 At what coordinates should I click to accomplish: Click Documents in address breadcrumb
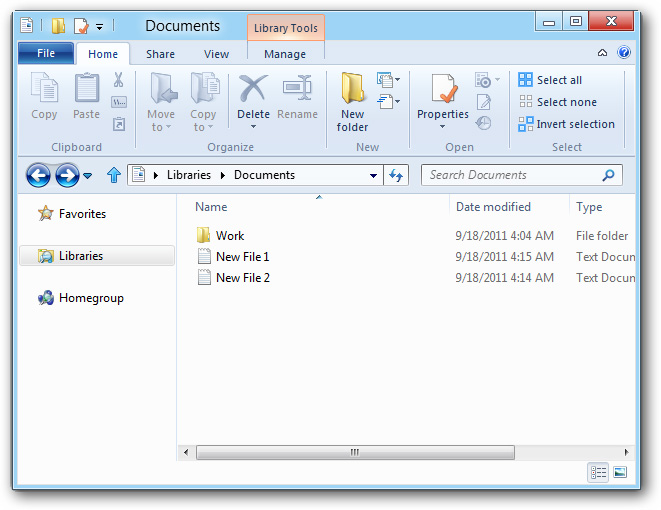click(264, 175)
